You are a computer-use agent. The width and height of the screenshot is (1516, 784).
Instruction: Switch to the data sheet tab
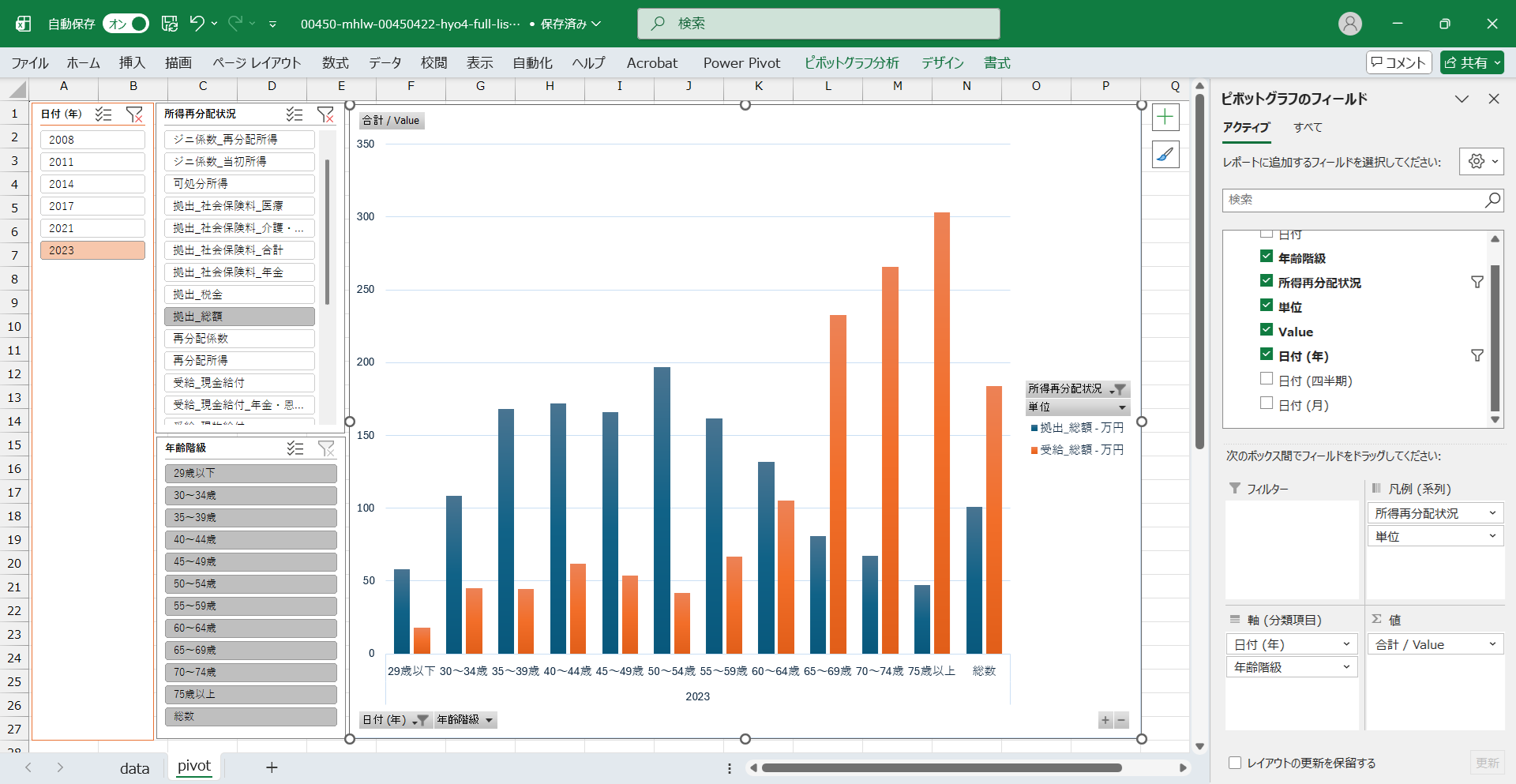(134, 767)
